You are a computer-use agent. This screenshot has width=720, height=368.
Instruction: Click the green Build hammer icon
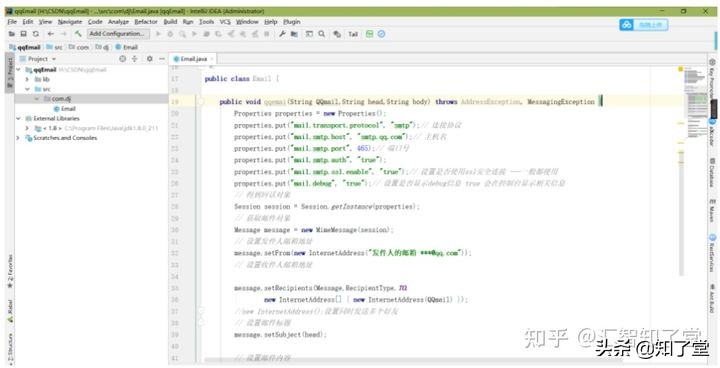pos(78,34)
